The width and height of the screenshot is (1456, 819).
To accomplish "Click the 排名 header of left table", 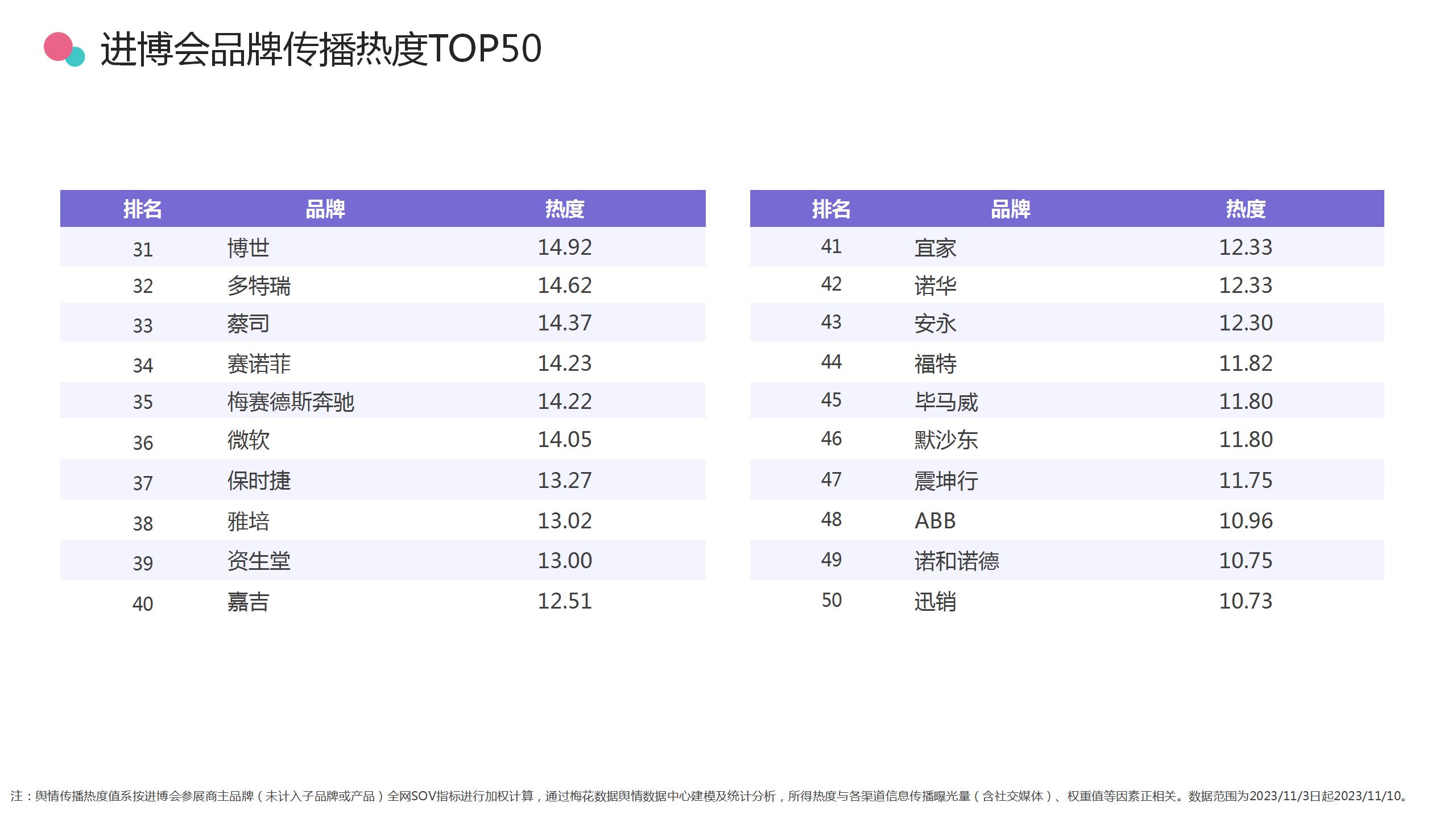I will (x=143, y=209).
